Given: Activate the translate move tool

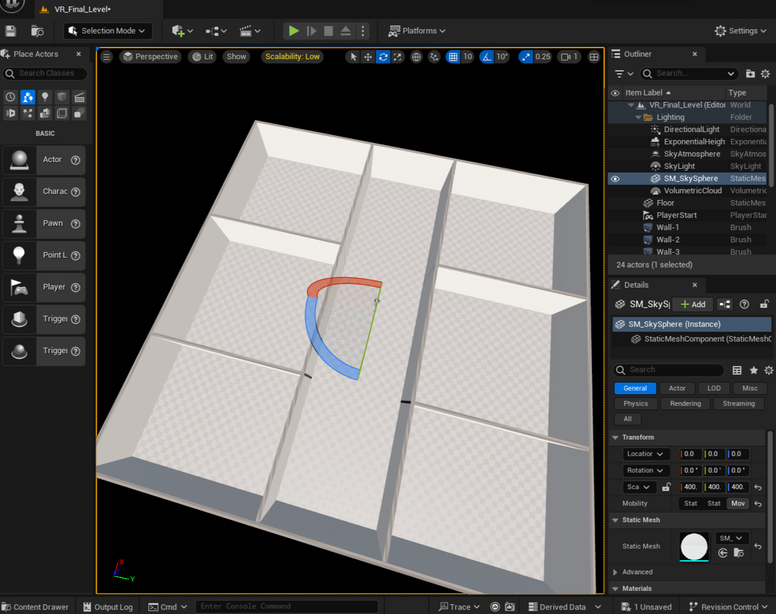Looking at the screenshot, I should click(x=368, y=57).
